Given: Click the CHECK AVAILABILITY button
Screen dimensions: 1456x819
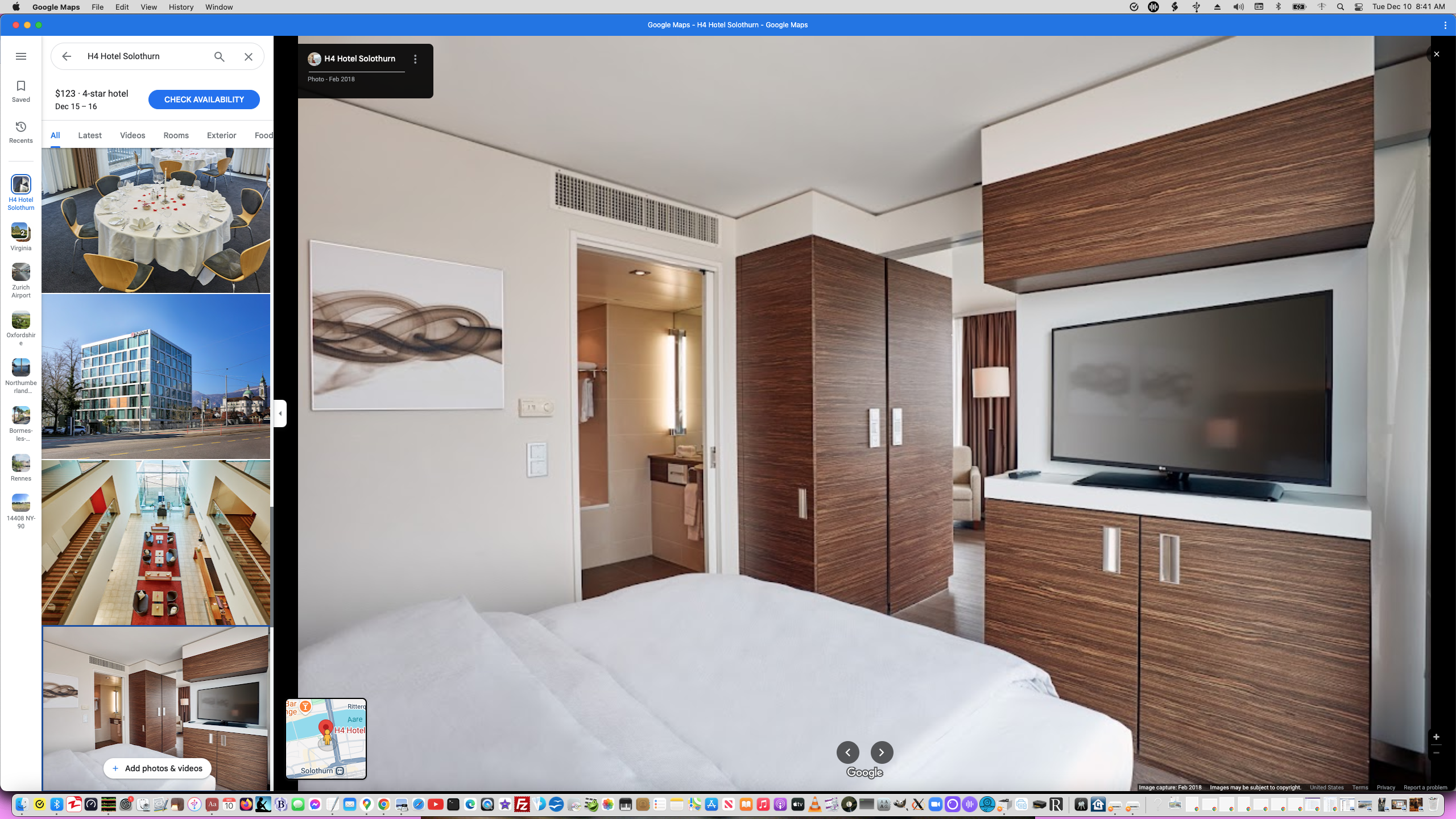Looking at the screenshot, I should point(204,99).
